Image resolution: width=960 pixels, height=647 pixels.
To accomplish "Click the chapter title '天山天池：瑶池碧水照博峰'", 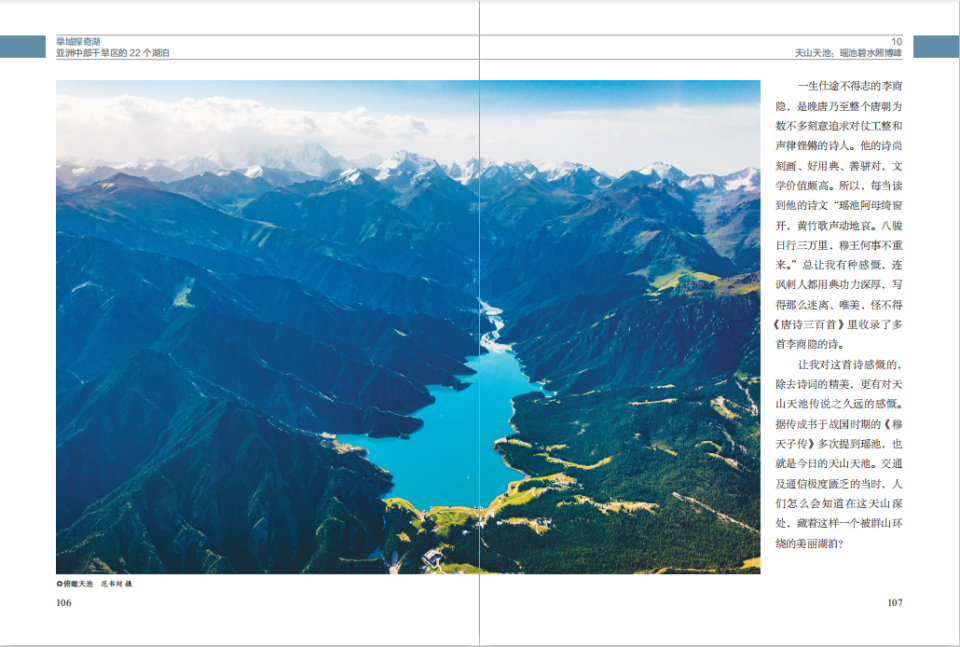I will click(x=849, y=53).
